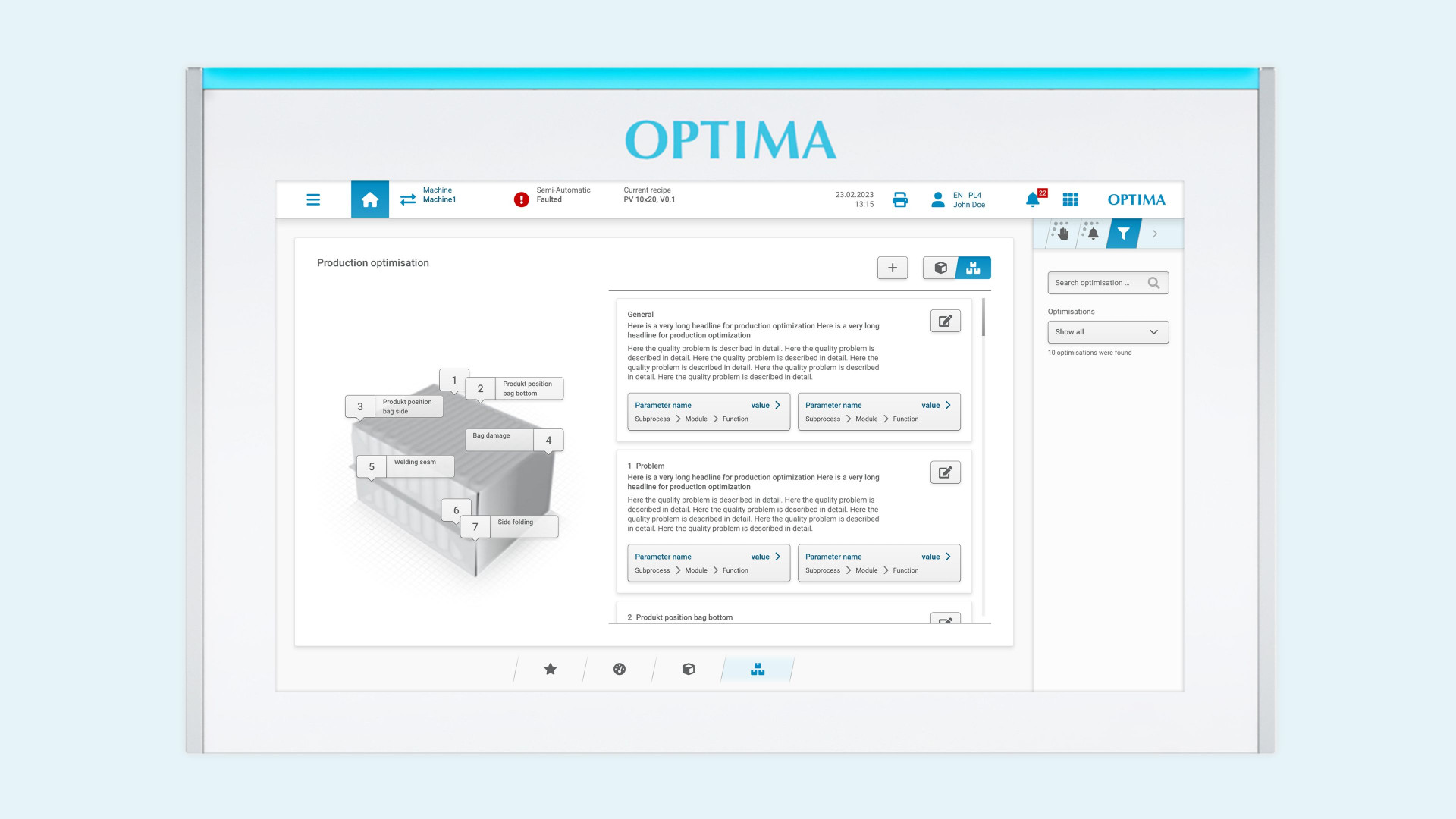Toggle the hierarchy view in Production optimisation

point(974,267)
